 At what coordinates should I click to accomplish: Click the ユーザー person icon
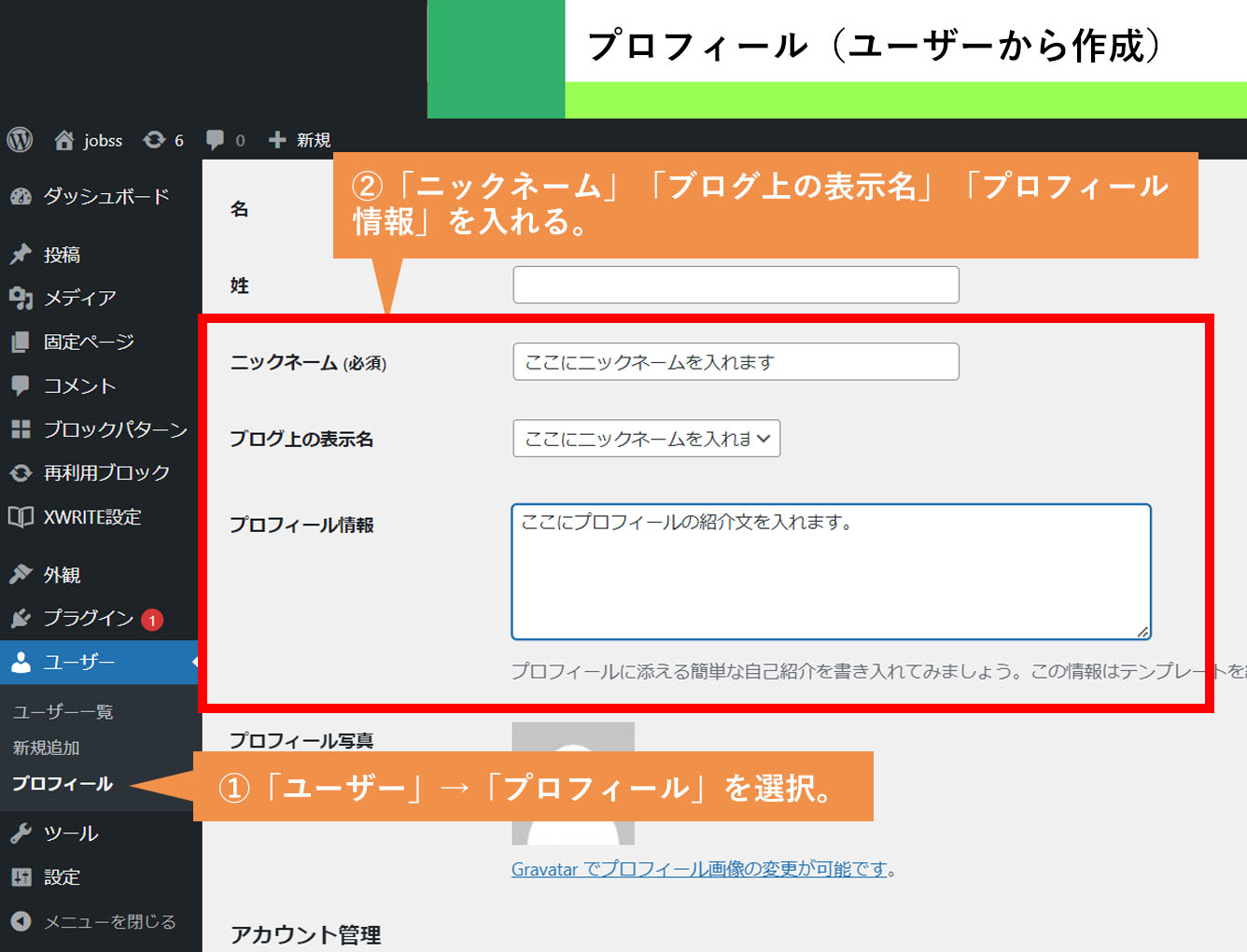pos(21,662)
